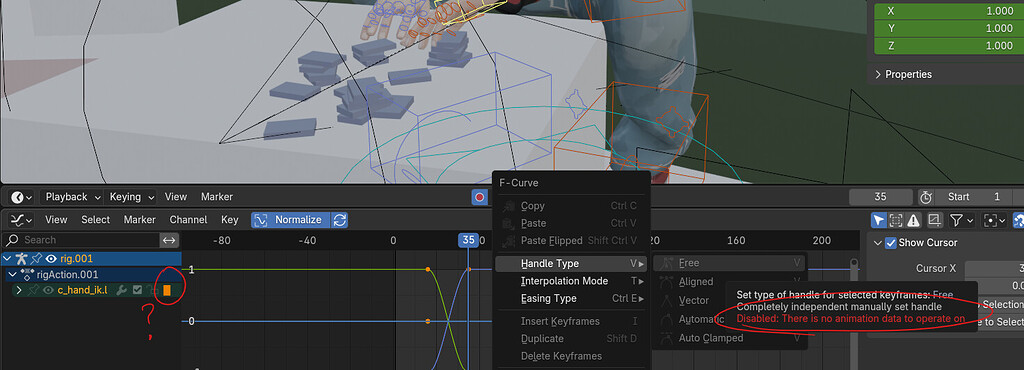The height and width of the screenshot is (370, 1024).
Task: Open the Graph Editor Marker menu
Action: (140, 220)
